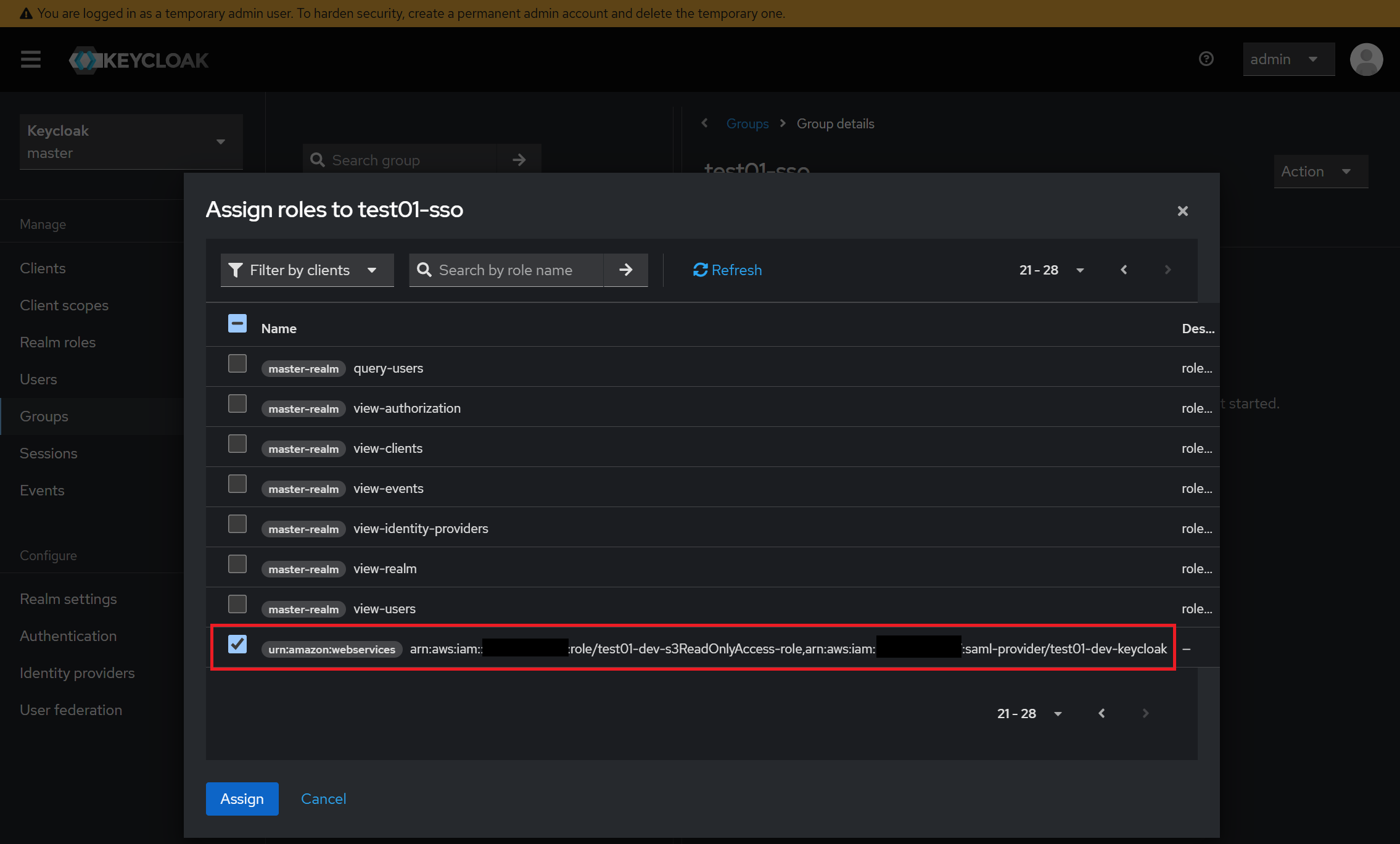Open Realm roles in sidebar
The height and width of the screenshot is (844, 1400).
click(x=58, y=342)
